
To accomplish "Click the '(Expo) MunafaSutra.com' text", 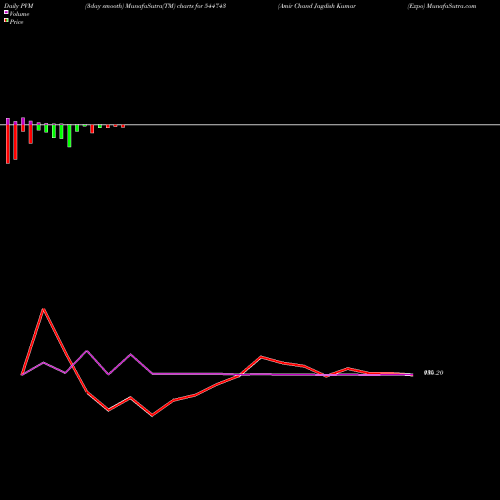I will coord(442,6).
